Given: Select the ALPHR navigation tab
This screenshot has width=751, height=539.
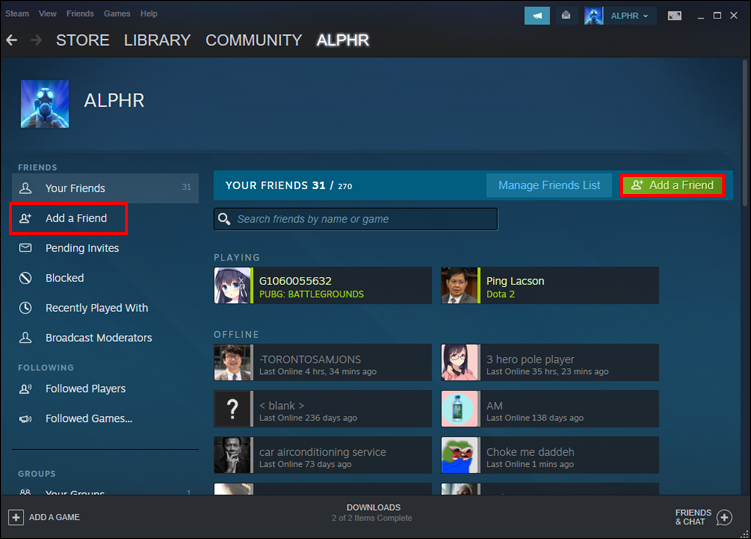Looking at the screenshot, I should click(x=342, y=40).
